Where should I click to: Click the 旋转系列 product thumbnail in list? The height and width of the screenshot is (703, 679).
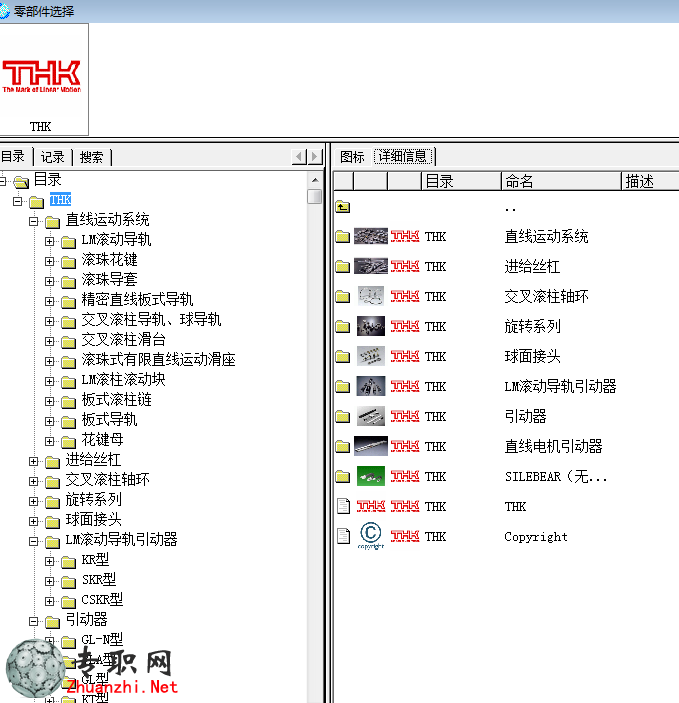point(370,326)
